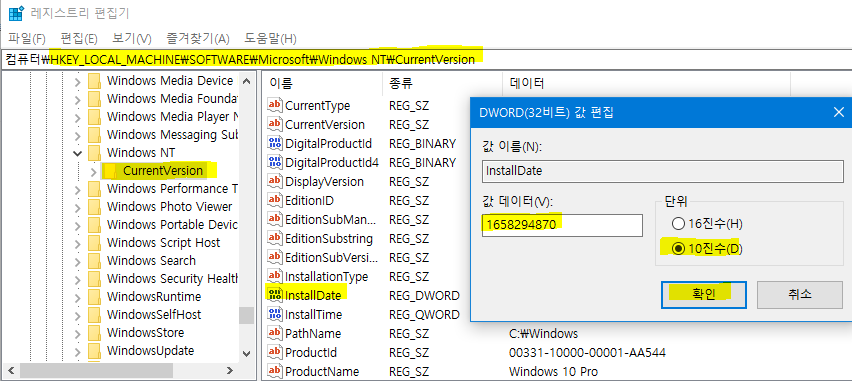
Task: Close the DWORD value edit dialog
Action: tap(838, 113)
